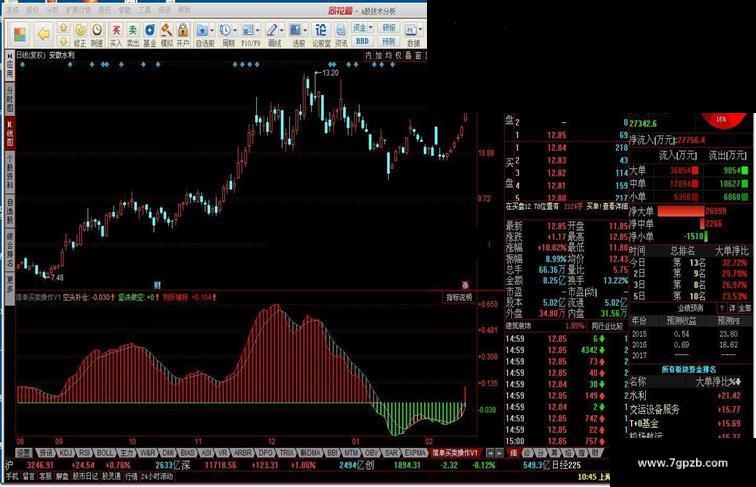
Task: Switch to the W&R indicator tab
Action: click(147, 453)
